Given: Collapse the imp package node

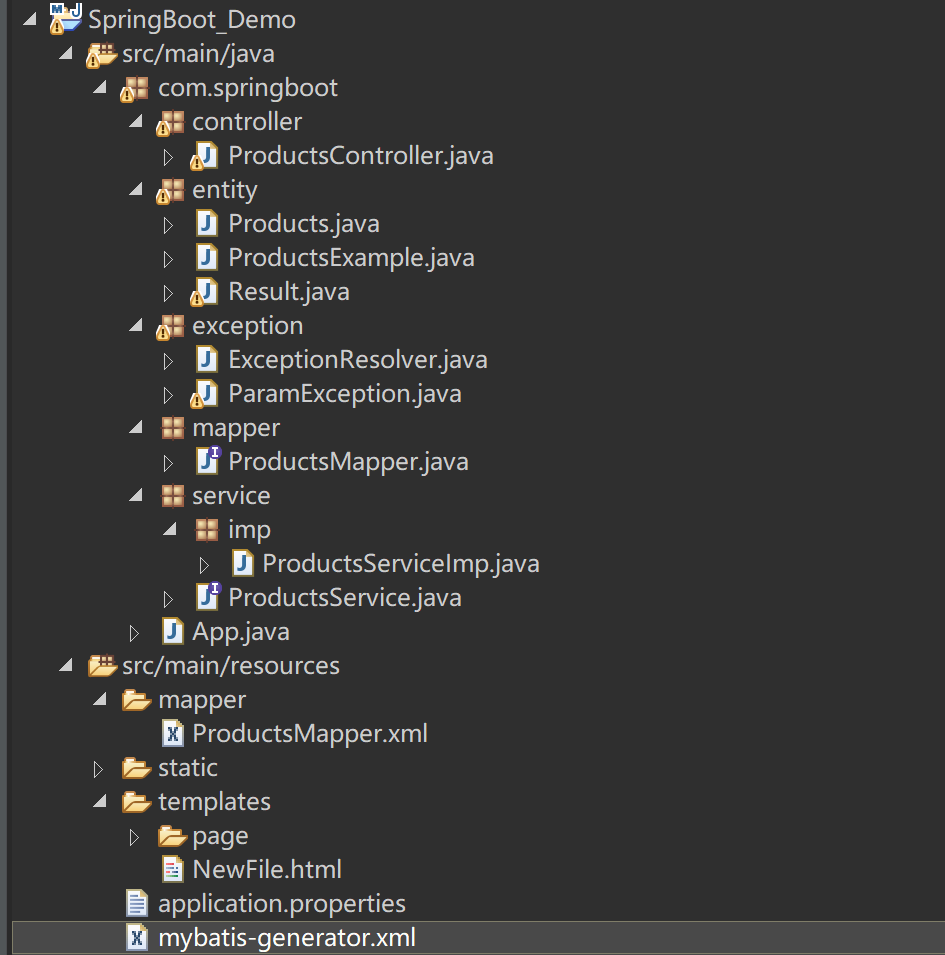Looking at the screenshot, I should [x=170, y=529].
